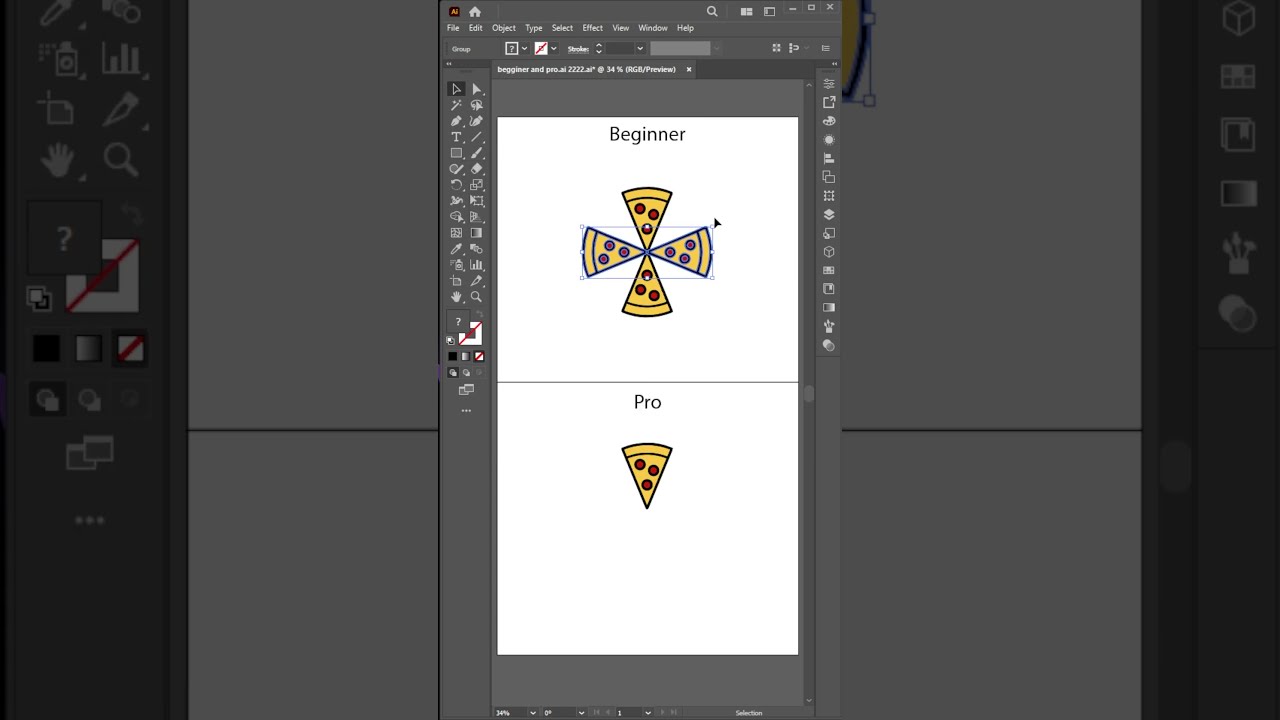Open the Type menu
Viewport: 1280px width, 720px height.
[x=534, y=28]
